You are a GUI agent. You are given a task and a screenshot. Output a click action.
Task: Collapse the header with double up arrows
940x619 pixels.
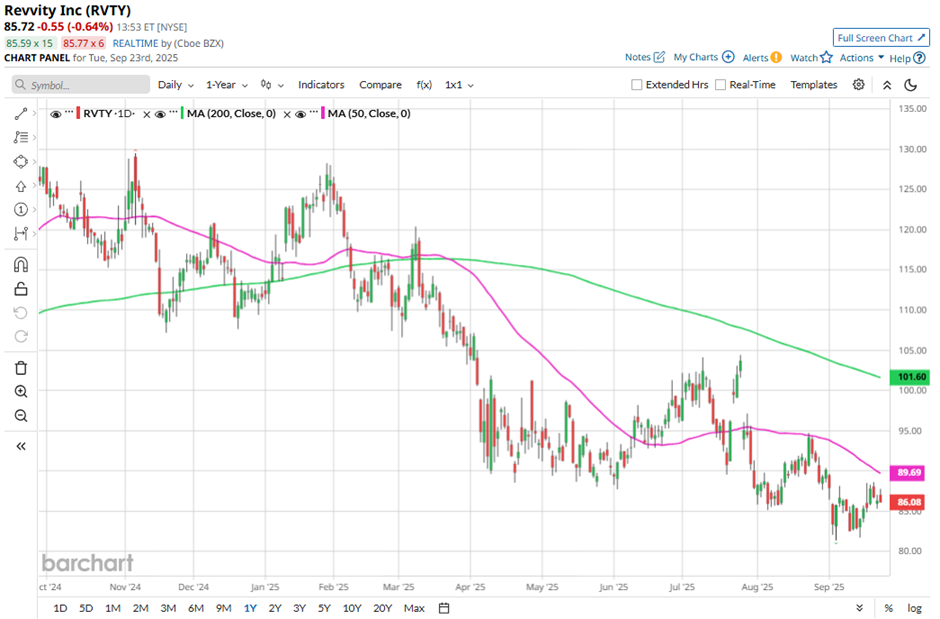click(x=887, y=85)
